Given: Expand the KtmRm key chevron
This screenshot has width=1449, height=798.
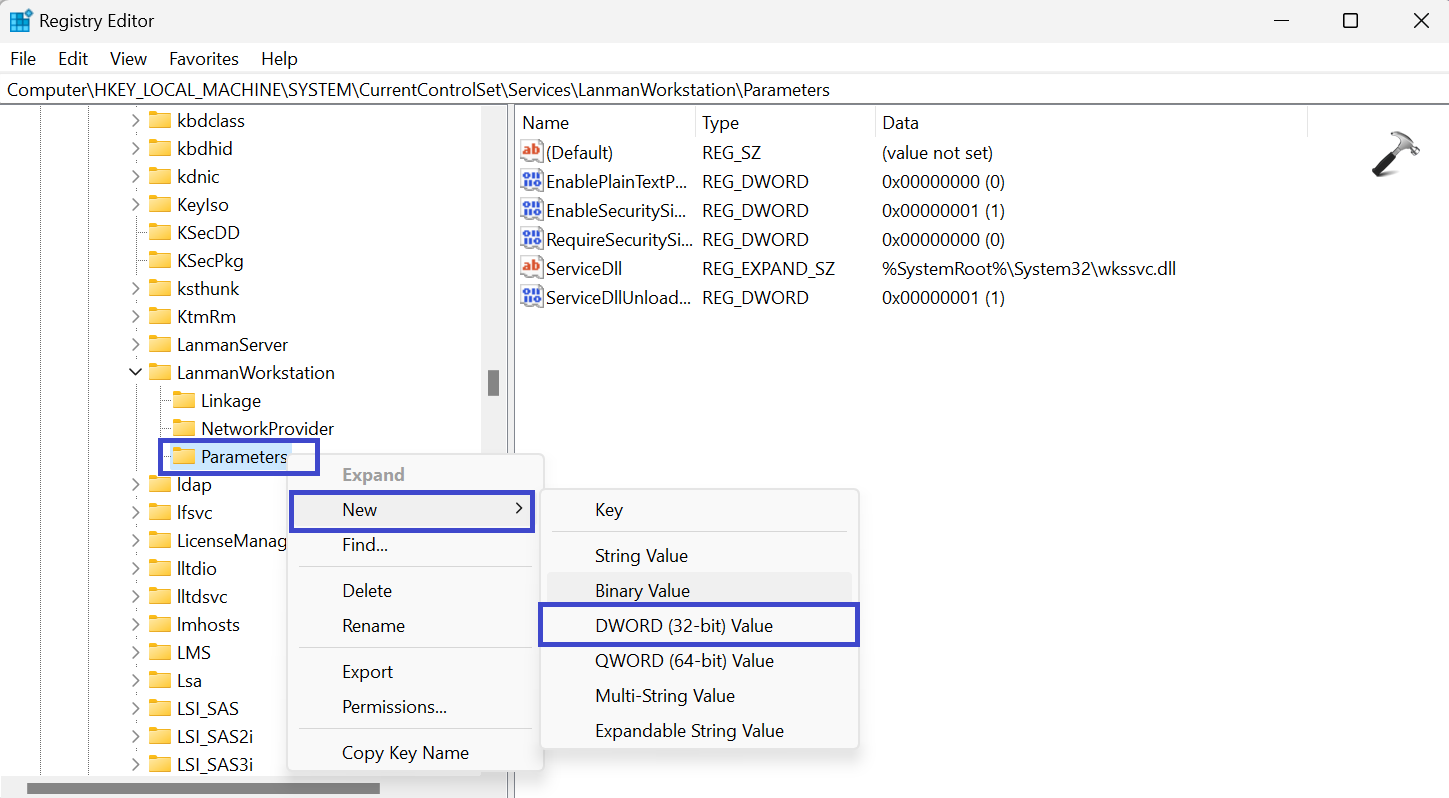Looking at the screenshot, I should click(x=135, y=316).
